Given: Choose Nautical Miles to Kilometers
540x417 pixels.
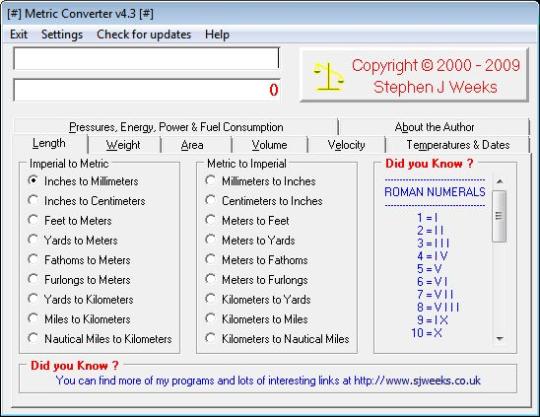Looking at the screenshot, I should pyautogui.click(x=100, y=338).
